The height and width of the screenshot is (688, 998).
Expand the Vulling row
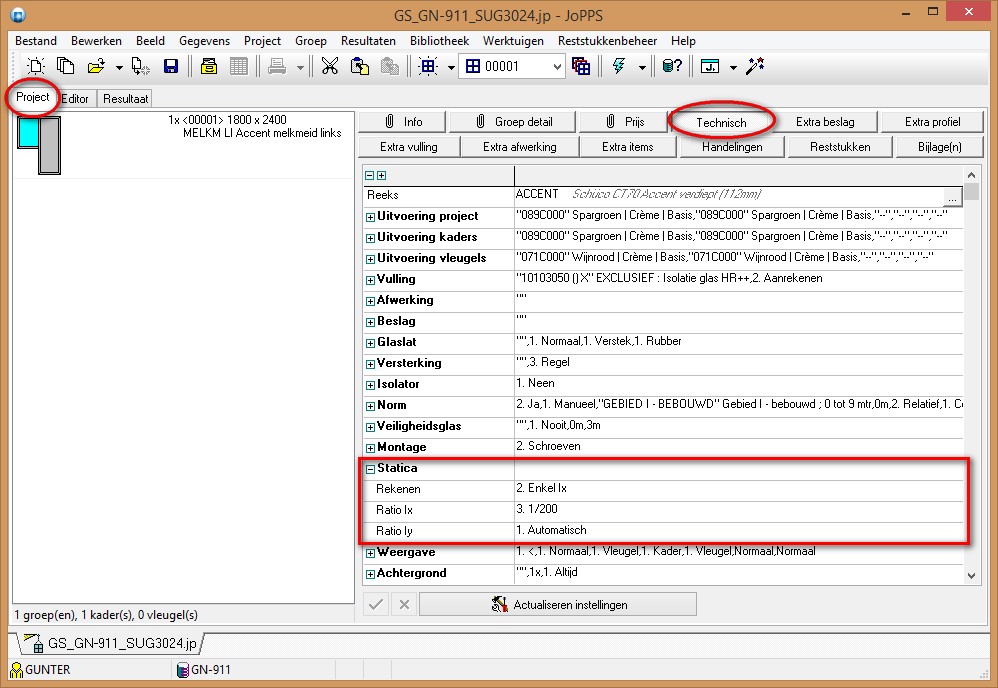(x=370, y=280)
